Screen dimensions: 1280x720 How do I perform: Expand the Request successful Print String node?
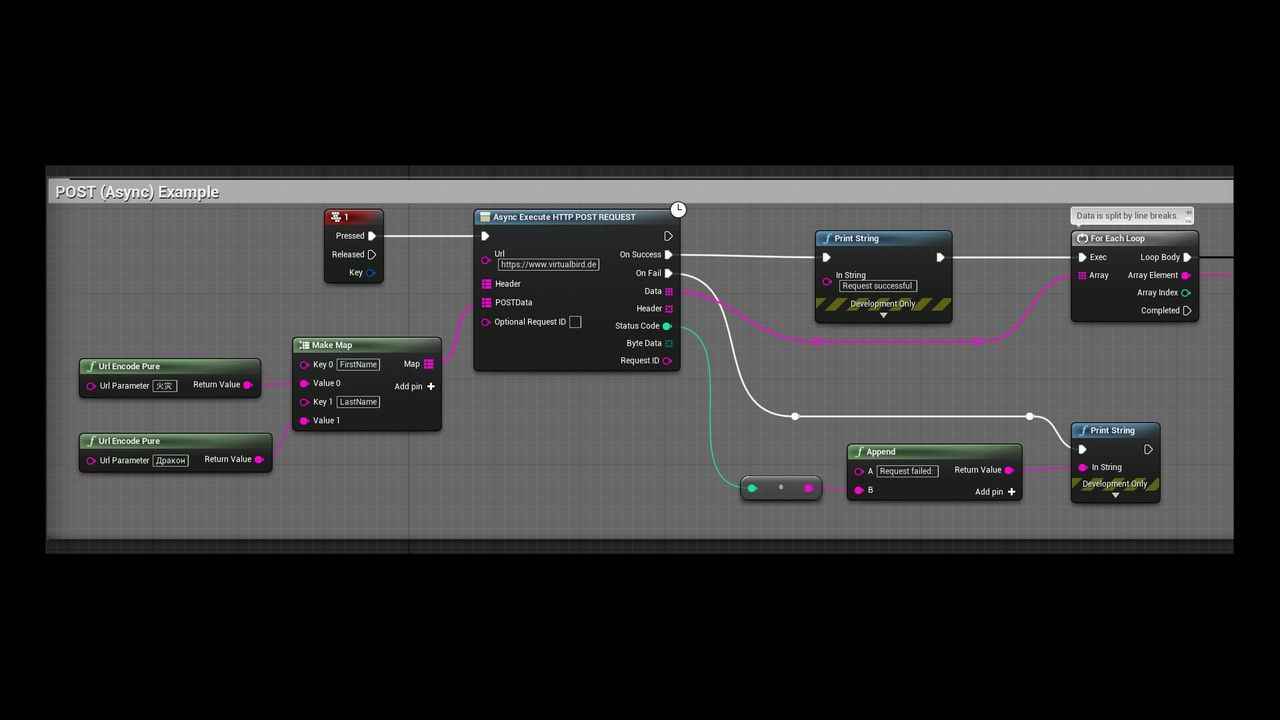883,315
